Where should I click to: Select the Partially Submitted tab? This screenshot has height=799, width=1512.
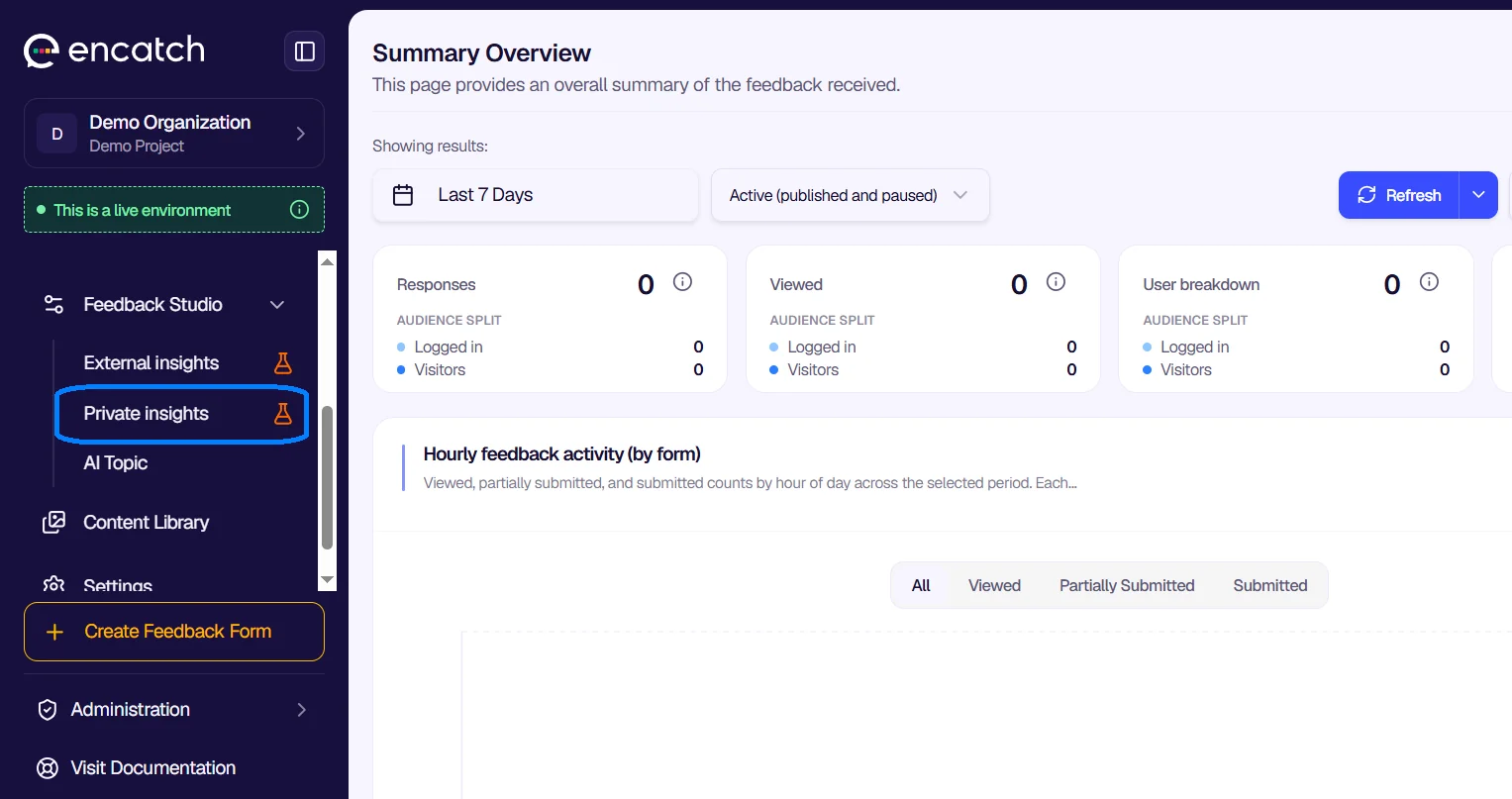[x=1127, y=585]
